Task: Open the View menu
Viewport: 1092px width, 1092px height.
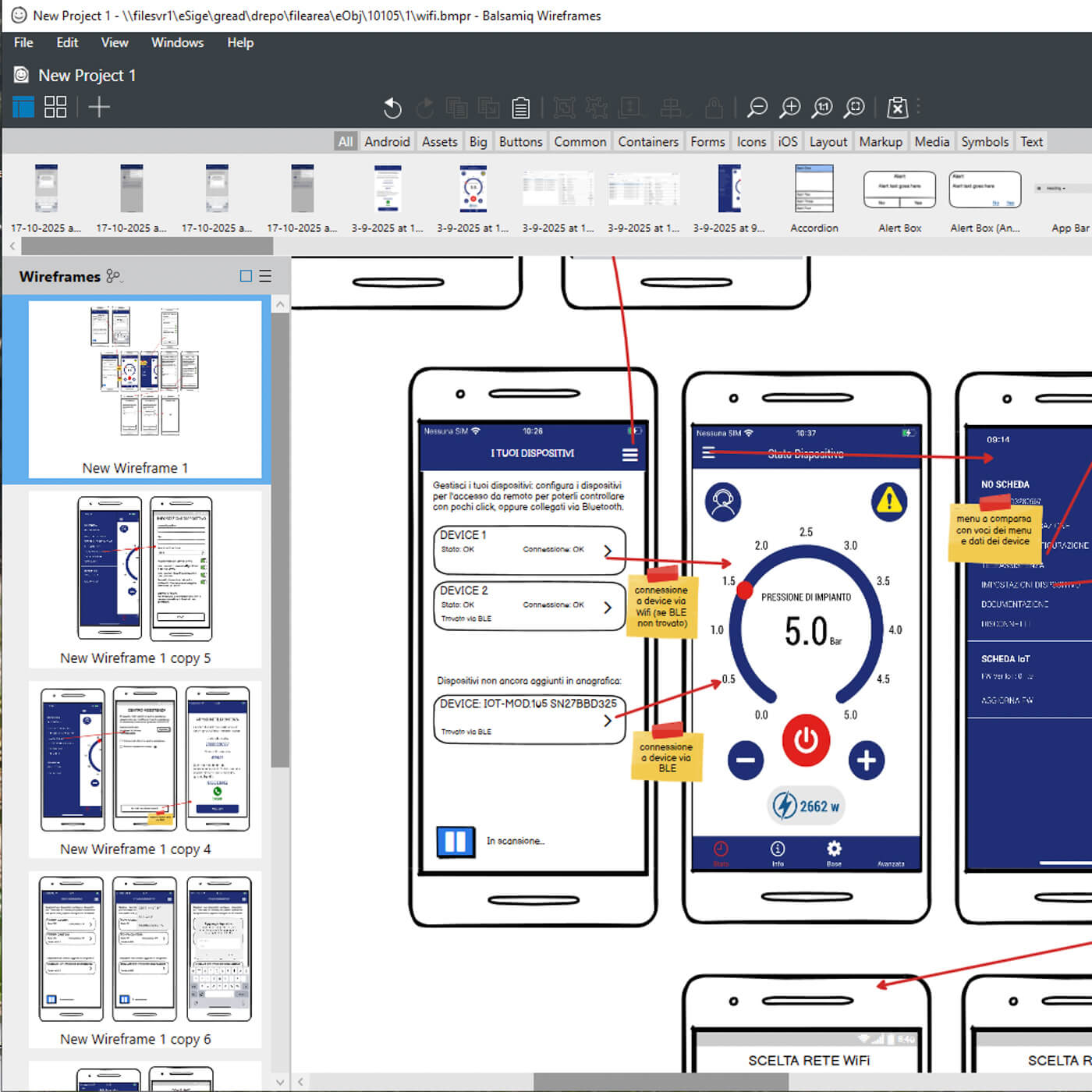Action: click(x=114, y=43)
